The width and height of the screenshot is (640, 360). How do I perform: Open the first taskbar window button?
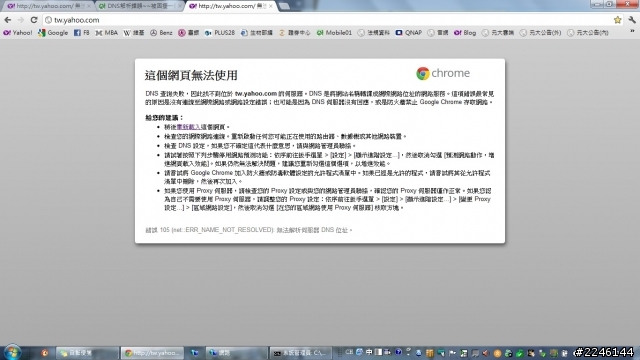coord(87,353)
